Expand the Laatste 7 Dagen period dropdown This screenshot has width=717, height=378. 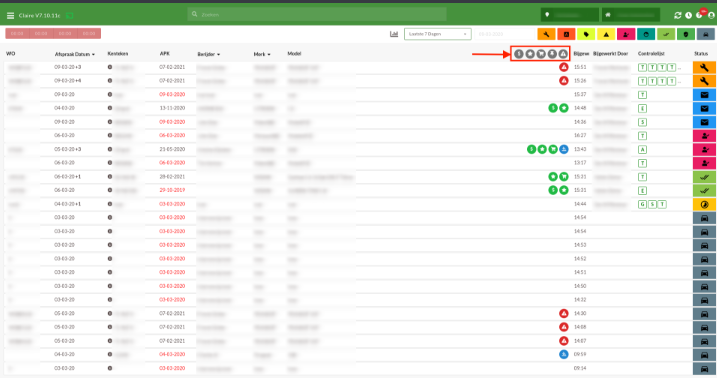pyautogui.click(x=438, y=34)
